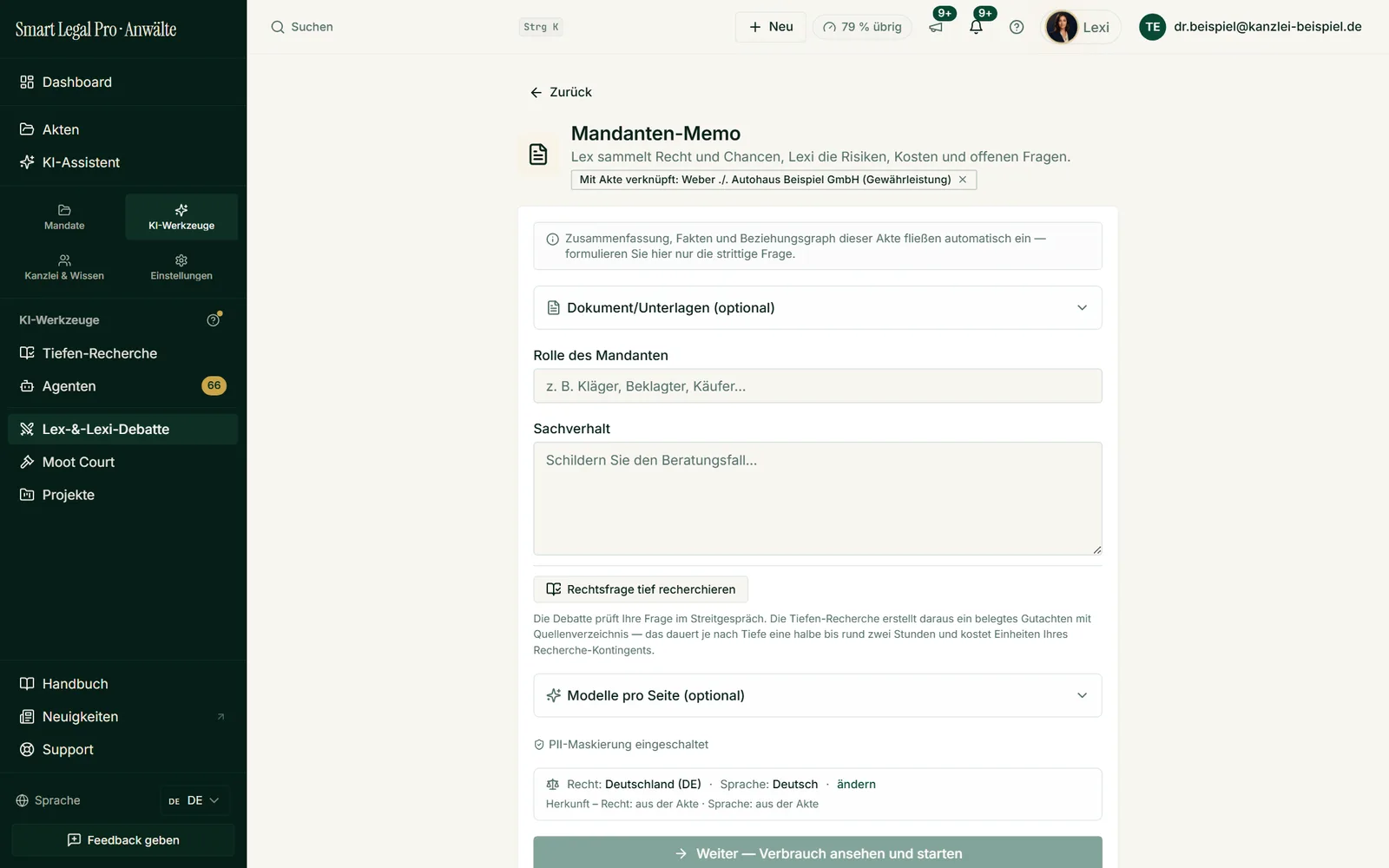
Task: Click the info icon in the summary notice
Action: (552, 239)
